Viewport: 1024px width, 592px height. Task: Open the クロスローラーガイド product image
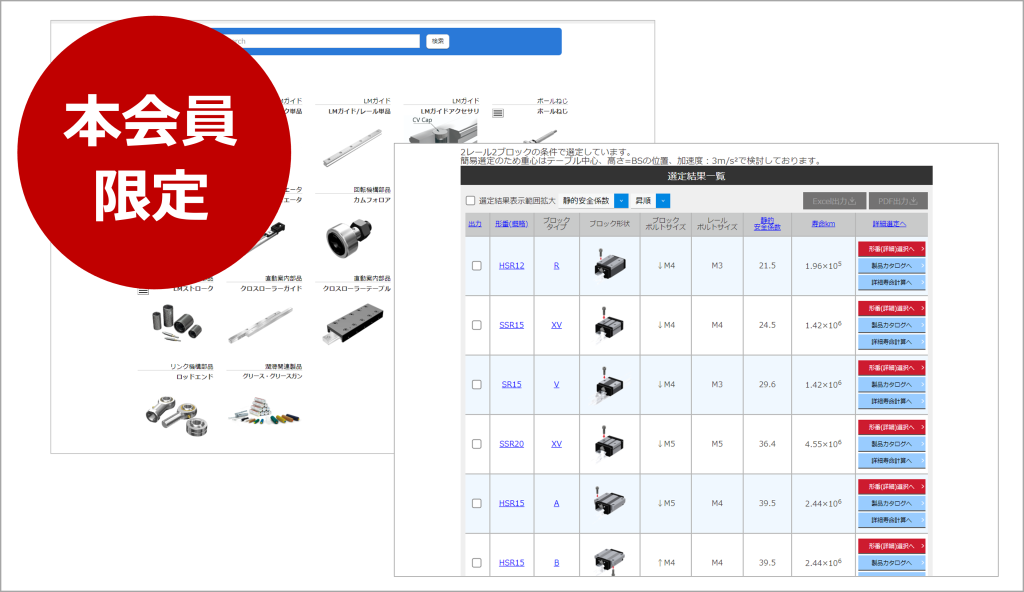tap(261, 325)
